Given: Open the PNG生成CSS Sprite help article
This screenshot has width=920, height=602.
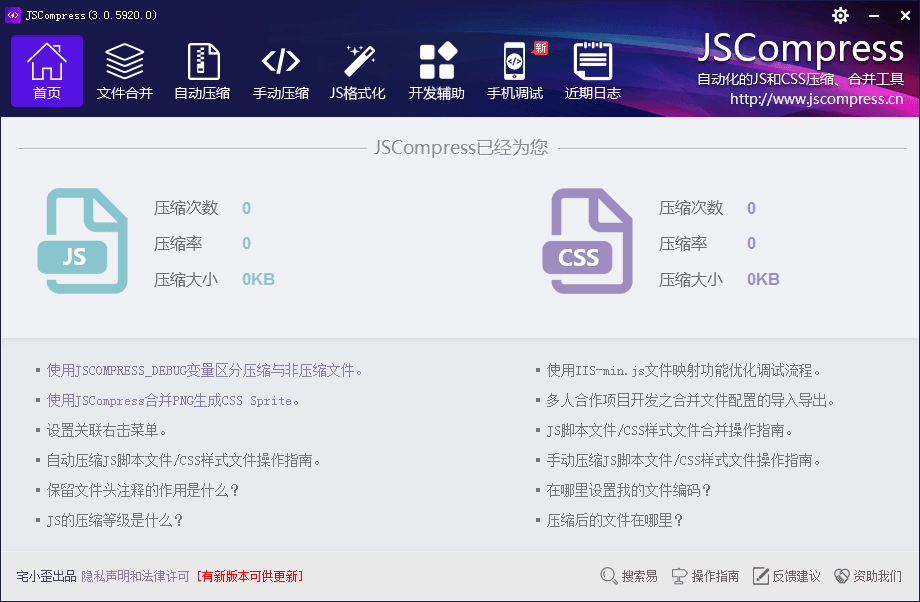Looking at the screenshot, I should click(173, 400).
